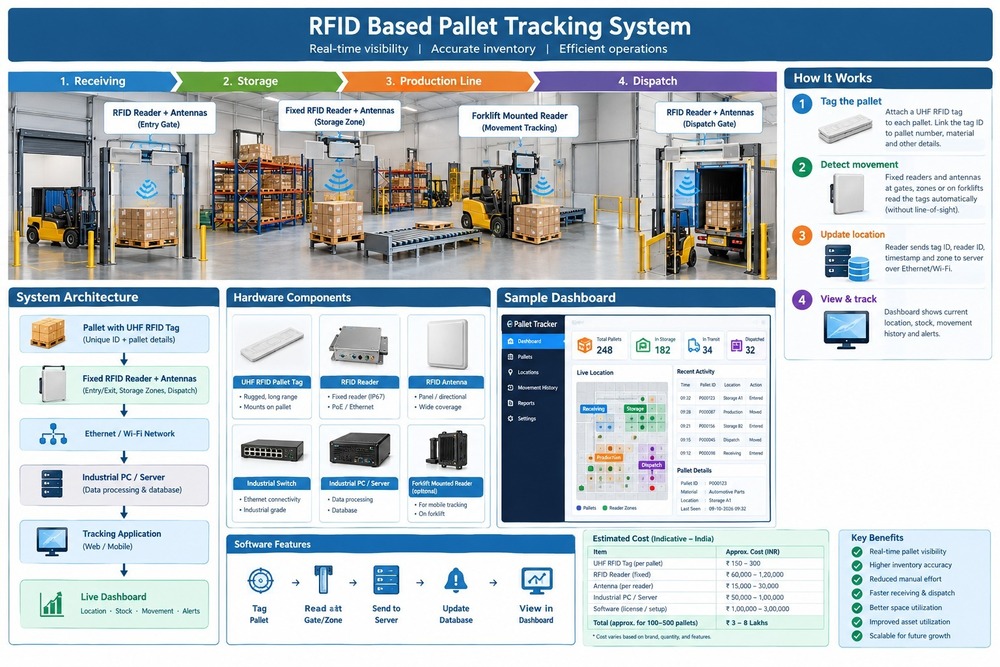Click the Estimated Cost (Indicative – India) heading
This screenshot has height=667, width=1000.
pos(653,538)
